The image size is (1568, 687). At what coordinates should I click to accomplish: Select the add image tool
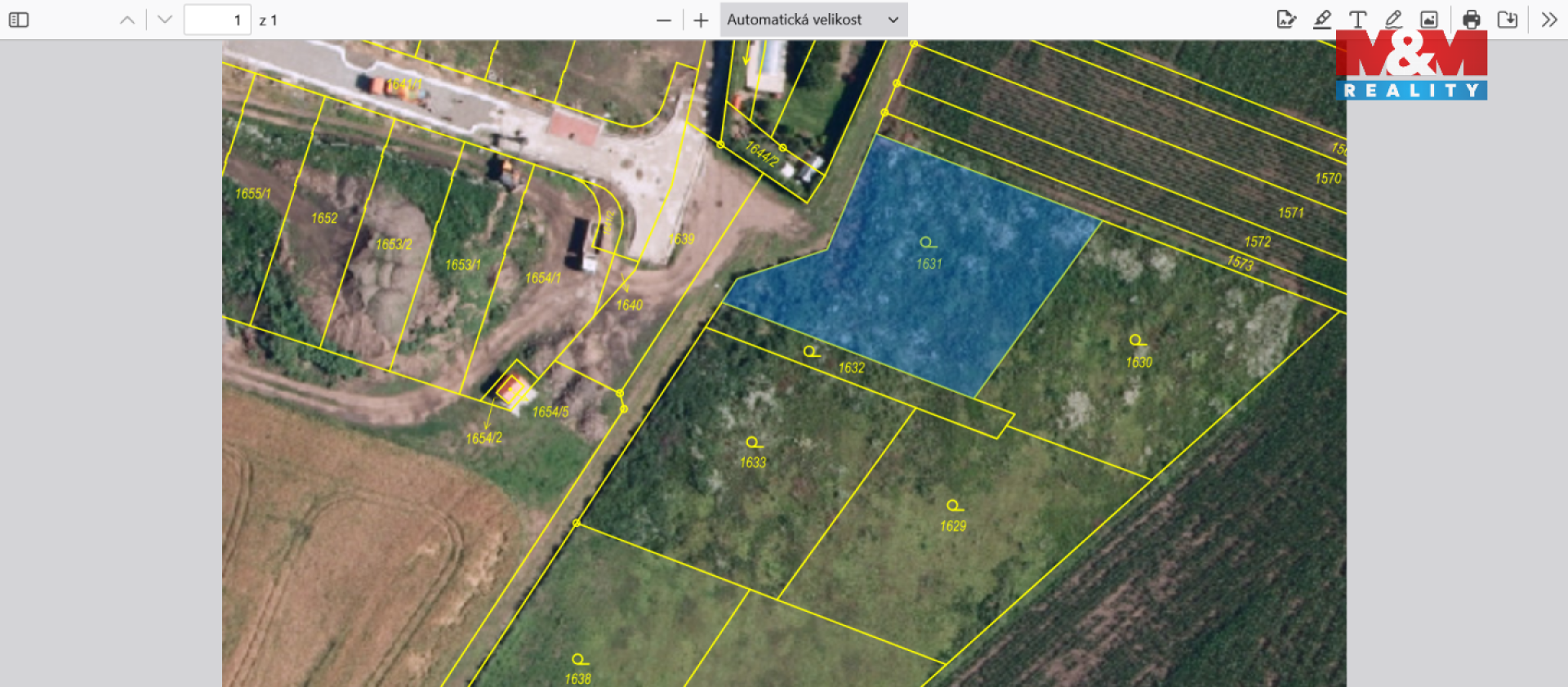(x=1429, y=20)
